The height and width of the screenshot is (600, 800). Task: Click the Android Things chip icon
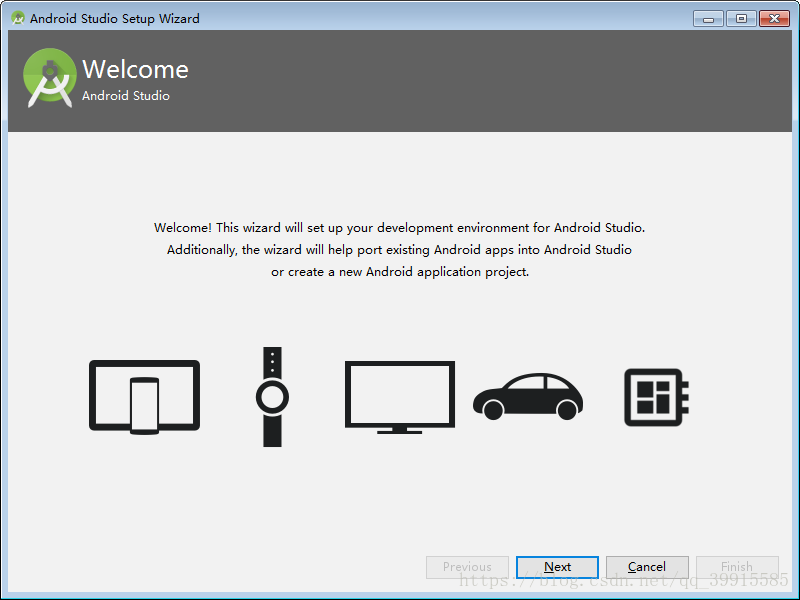(657, 397)
